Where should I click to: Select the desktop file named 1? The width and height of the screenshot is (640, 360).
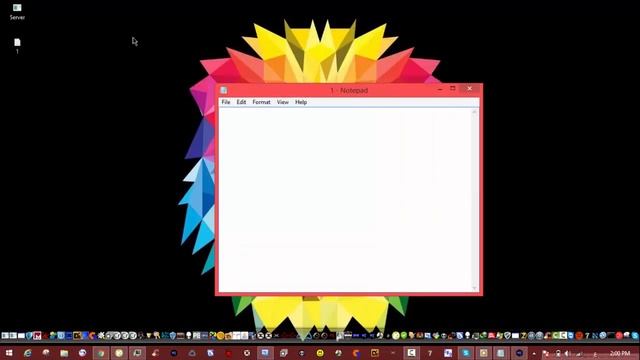17,46
